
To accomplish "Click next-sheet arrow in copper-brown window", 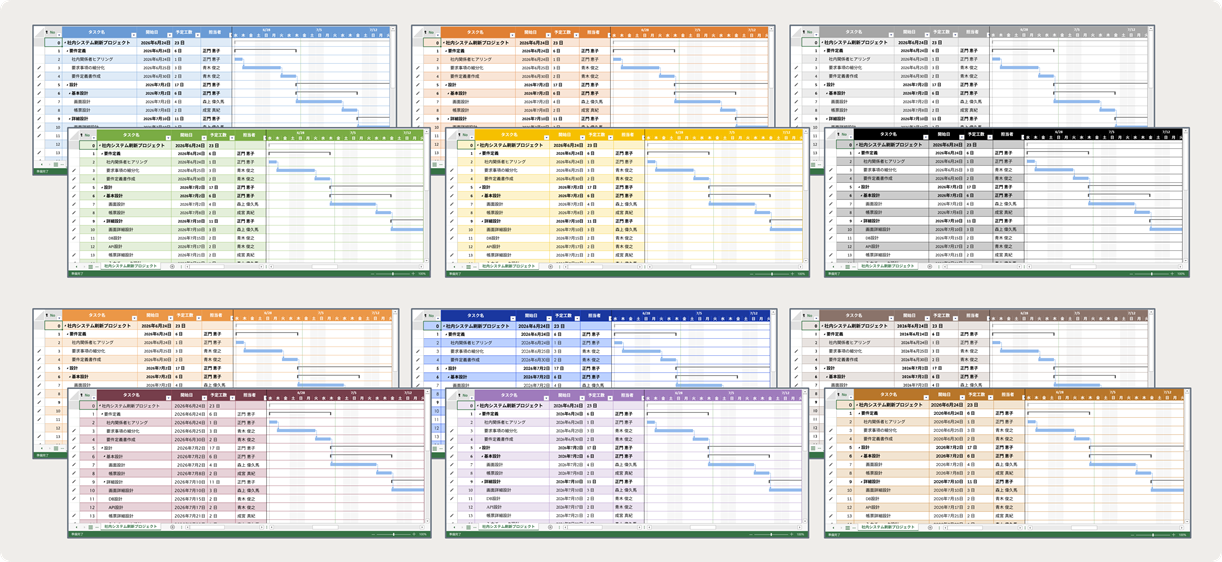I will [x=841, y=527].
